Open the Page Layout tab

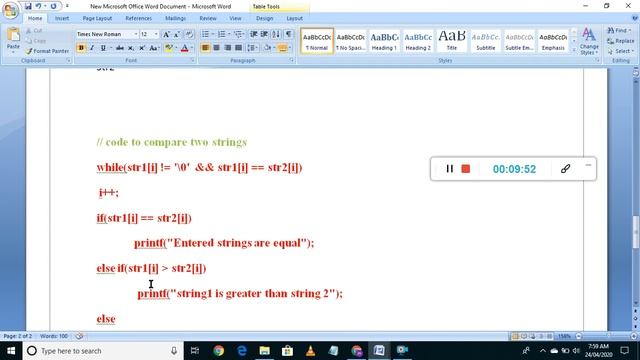click(x=97, y=18)
